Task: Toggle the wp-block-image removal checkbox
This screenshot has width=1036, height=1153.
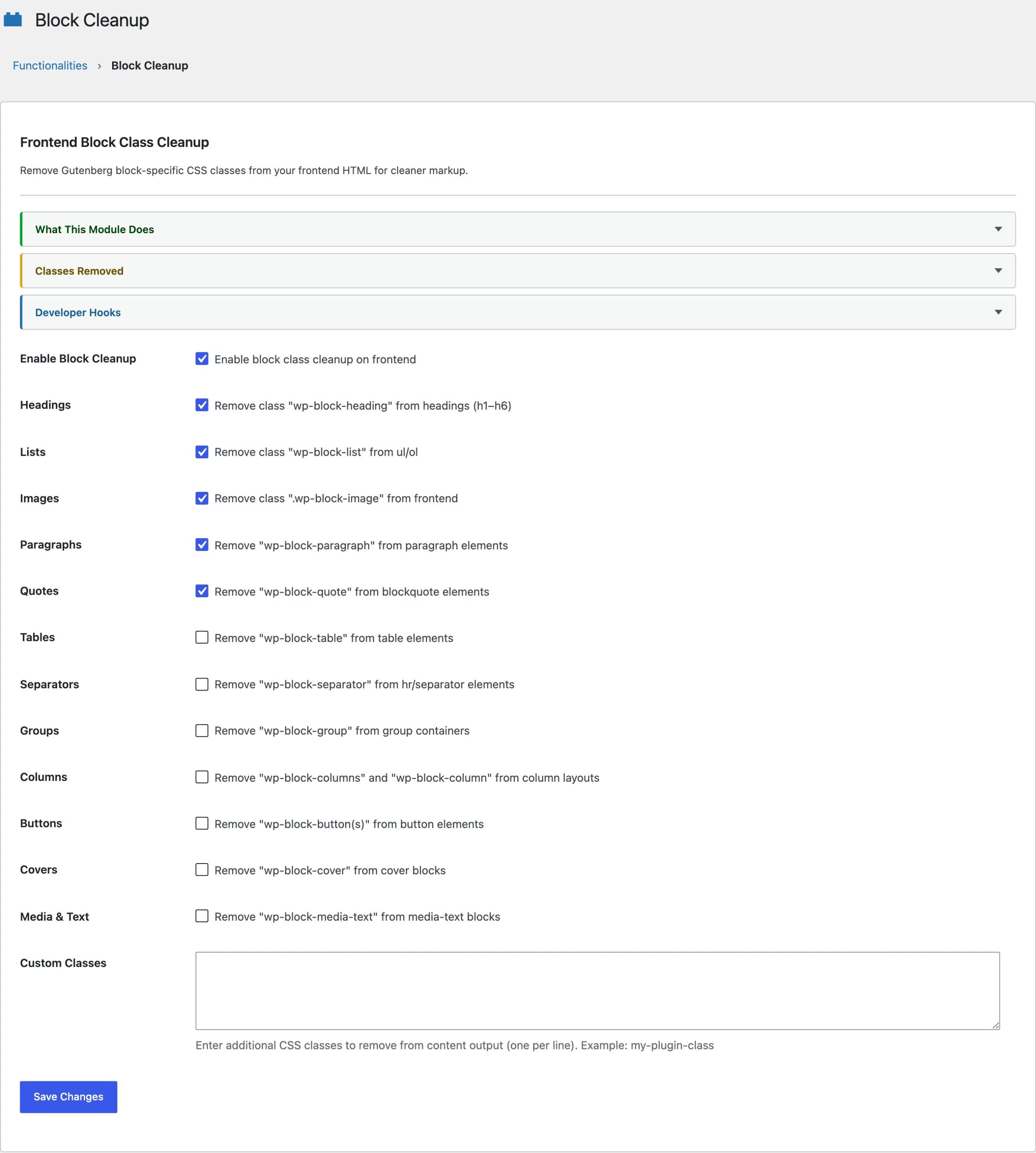Action: pyautogui.click(x=202, y=498)
